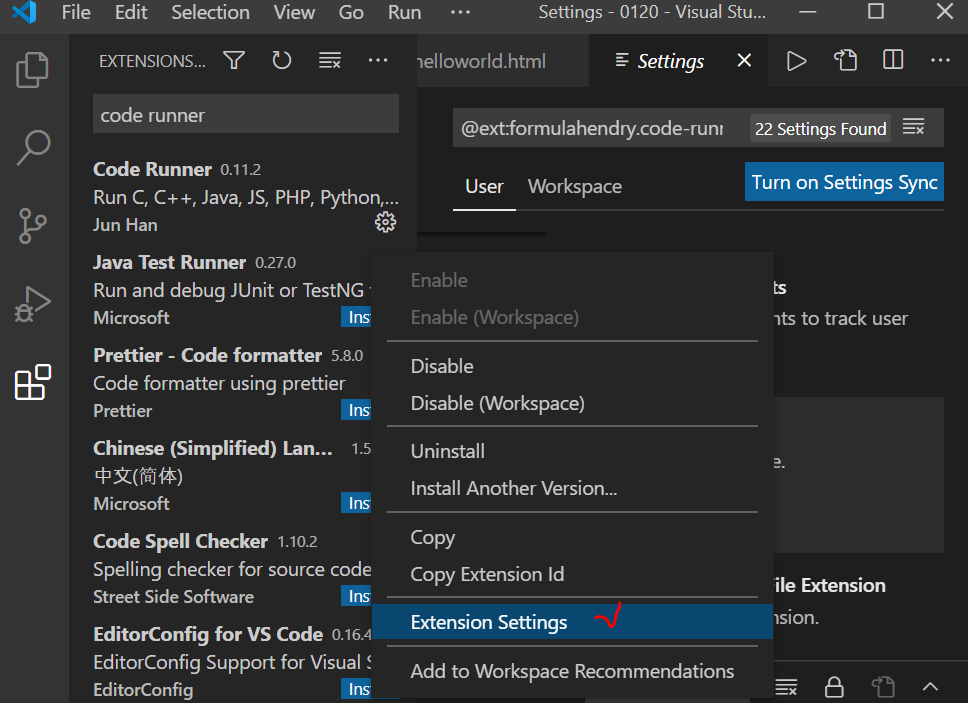This screenshot has height=703, width=968.
Task: Click Turn on Settings Sync button
Action: [844, 182]
